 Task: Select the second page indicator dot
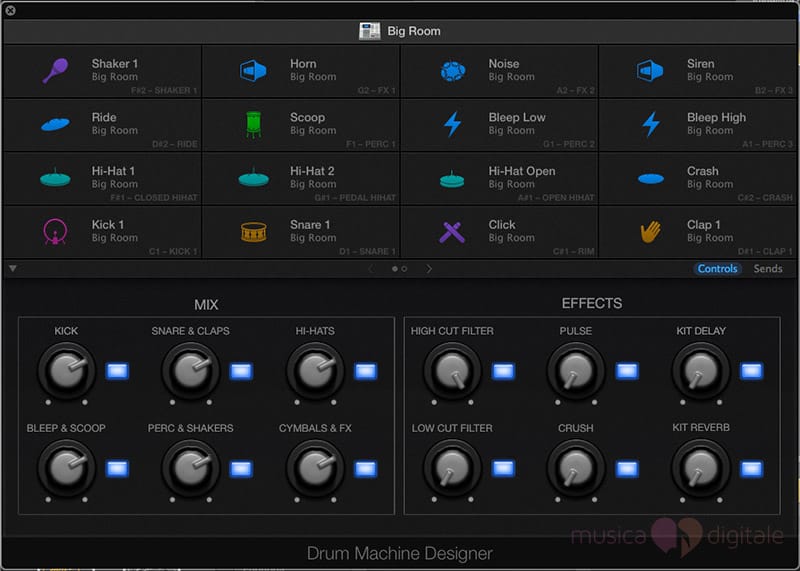(x=404, y=268)
